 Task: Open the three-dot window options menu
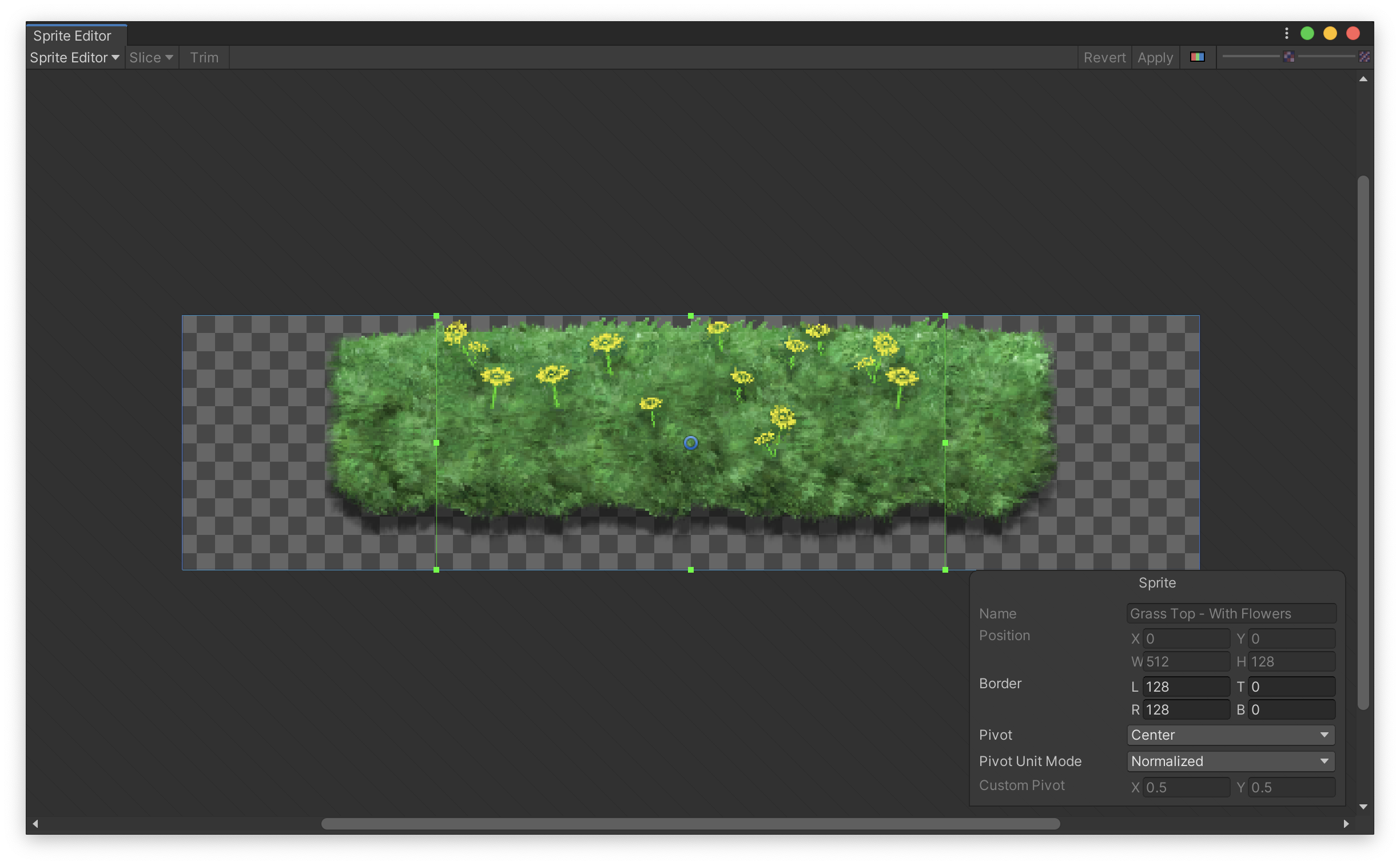(1287, 34)
